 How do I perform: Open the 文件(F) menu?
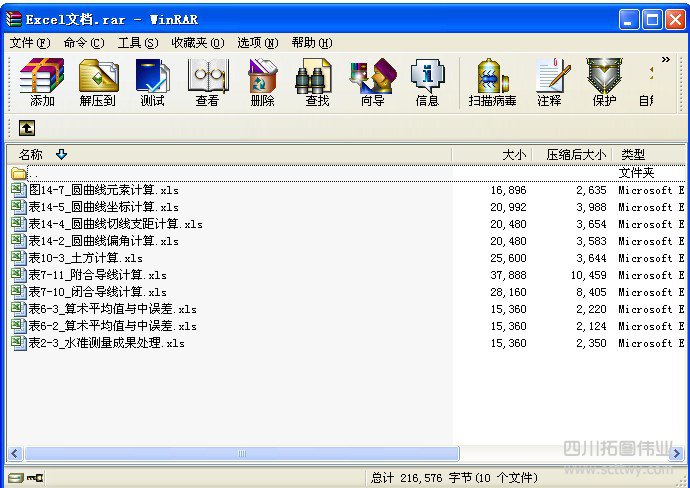coord(30,43)
